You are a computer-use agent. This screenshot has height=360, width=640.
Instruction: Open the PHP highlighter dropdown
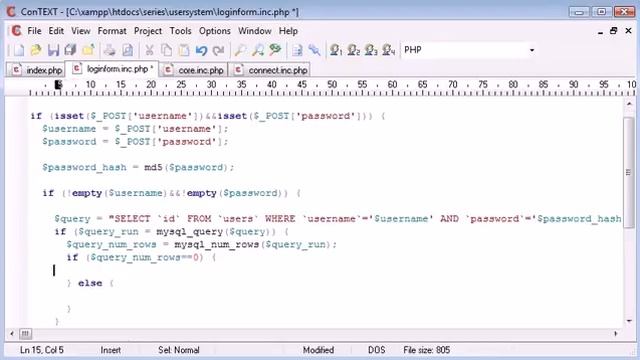(531, 50)
